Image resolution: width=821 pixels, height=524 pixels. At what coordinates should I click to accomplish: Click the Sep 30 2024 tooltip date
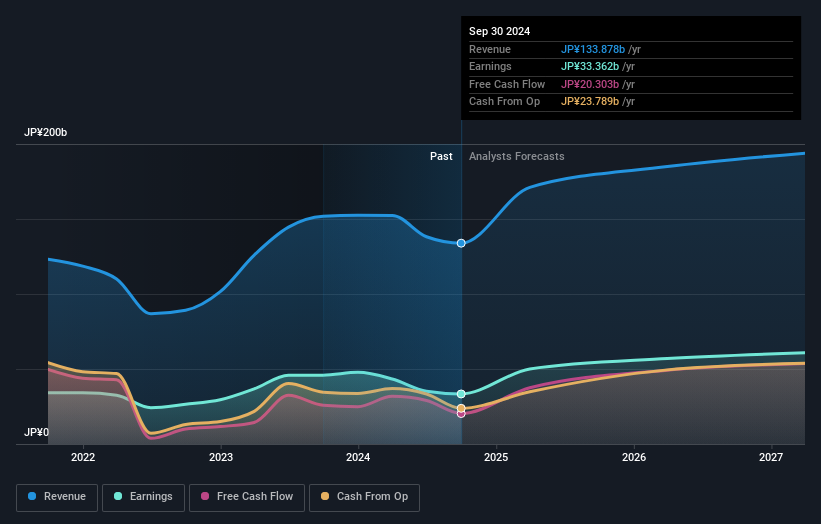click(x=500, y=31)
